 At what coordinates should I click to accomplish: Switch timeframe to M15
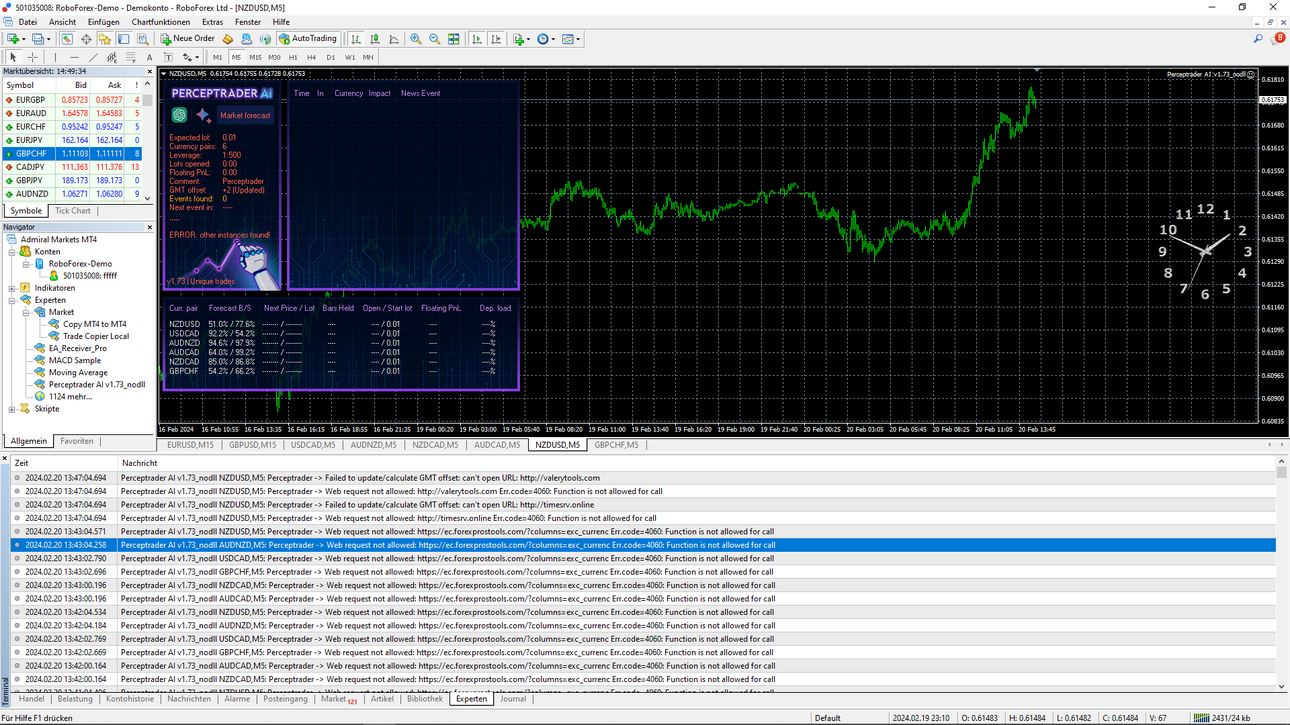point(255,57)
